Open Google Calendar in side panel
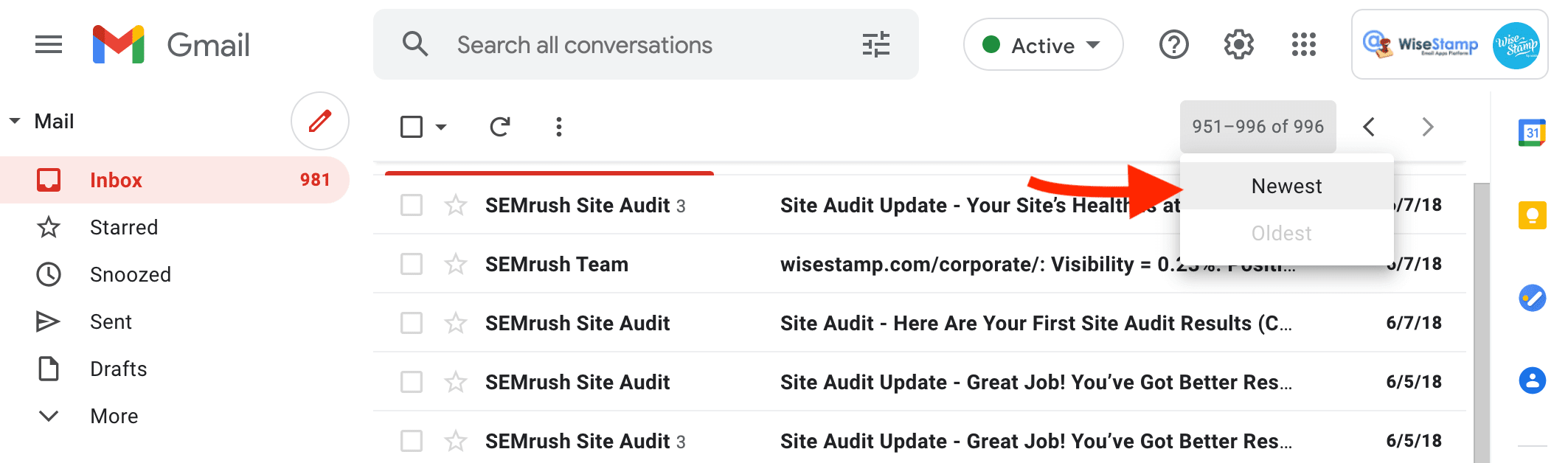Viewport: 1568px width, 463px height. pos(1532,133)
